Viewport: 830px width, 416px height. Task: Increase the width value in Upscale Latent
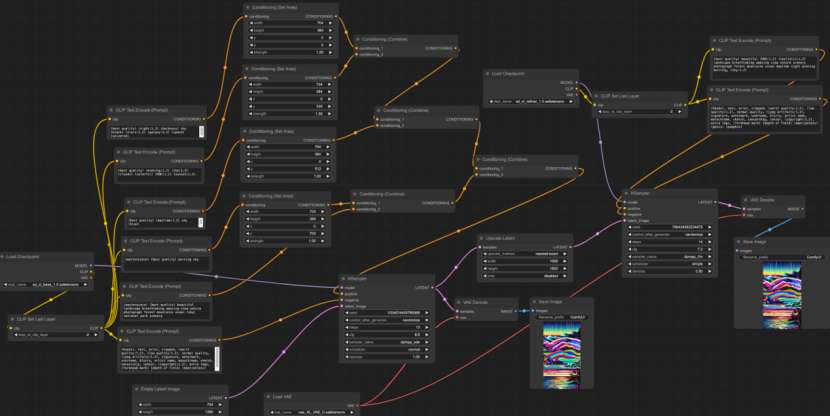pyautogui.click(x=565, y=261)
